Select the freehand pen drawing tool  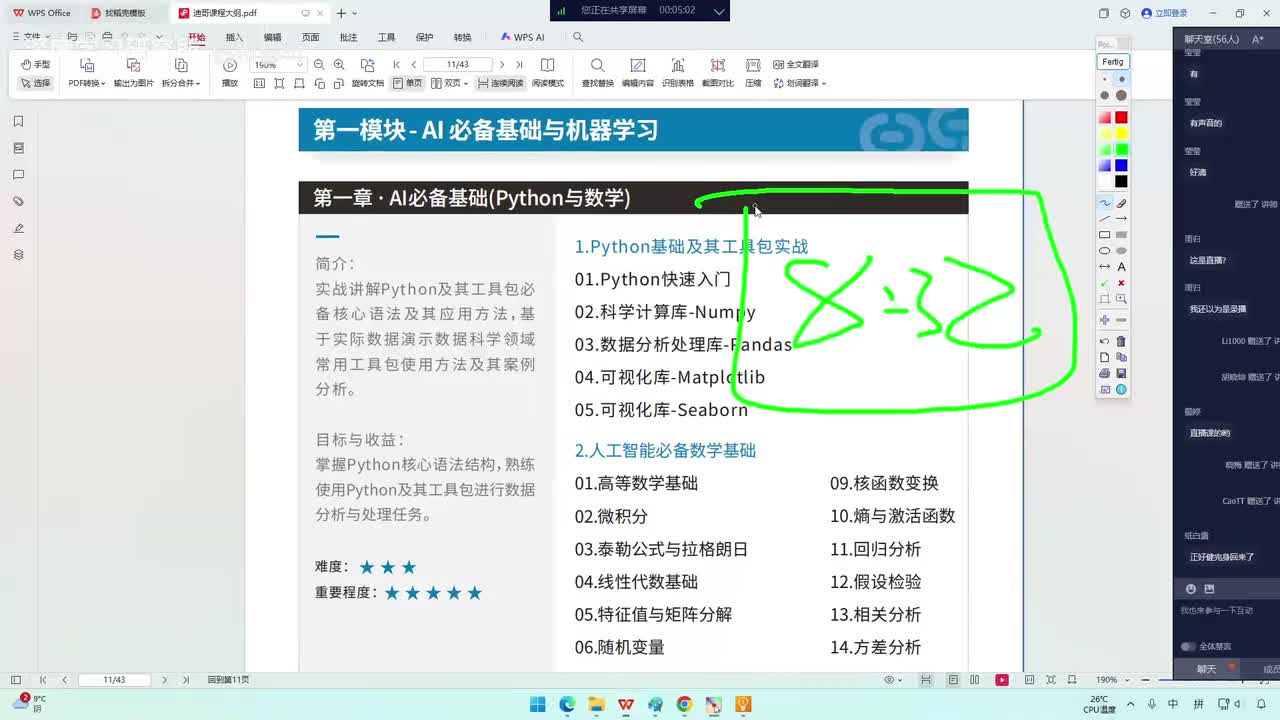(x=1105, y=203)
